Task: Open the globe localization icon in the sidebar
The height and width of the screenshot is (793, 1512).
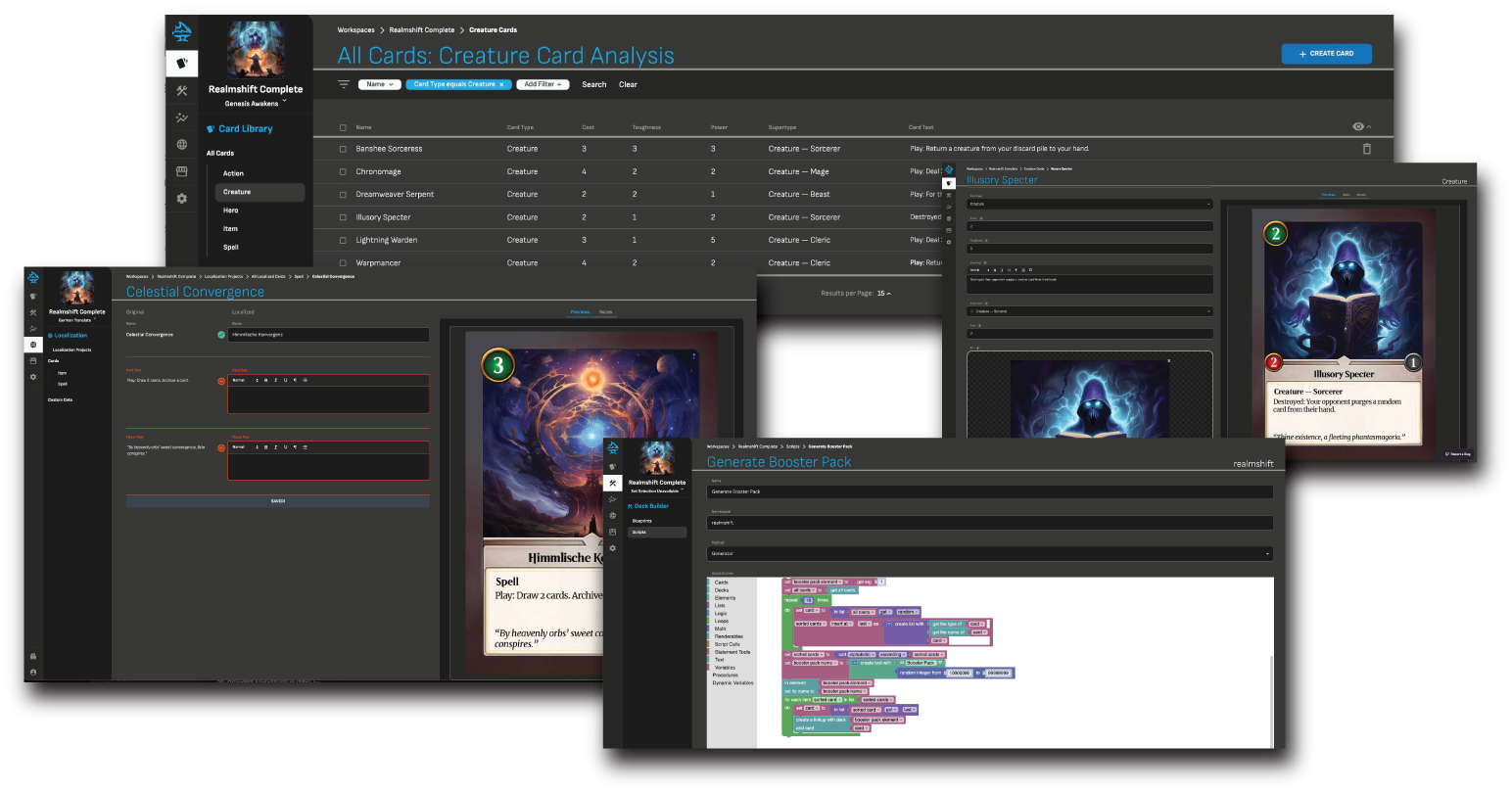Action: coord(182,144)
